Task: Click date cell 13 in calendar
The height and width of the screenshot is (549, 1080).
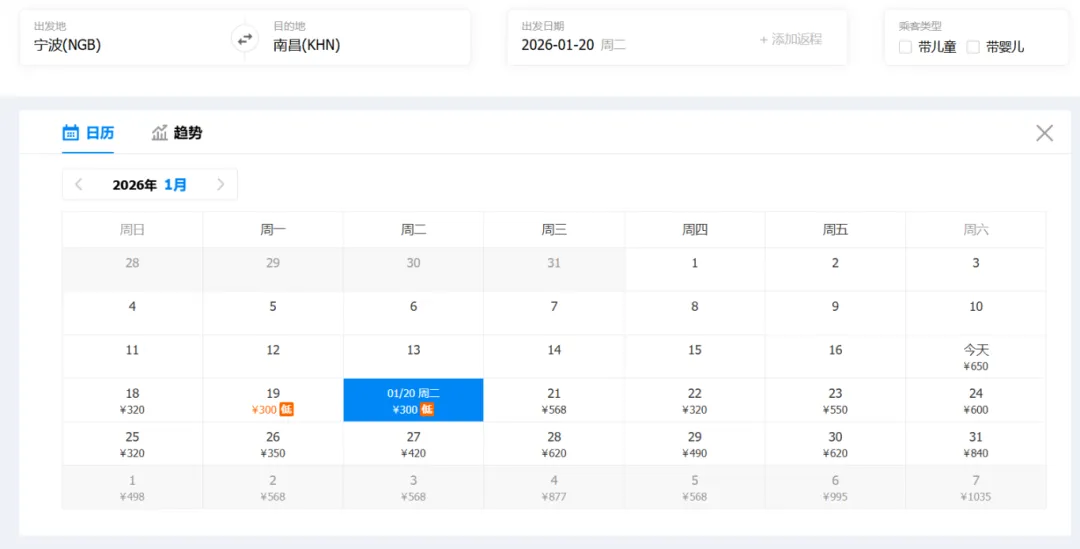Action: (x=413, y=357)
